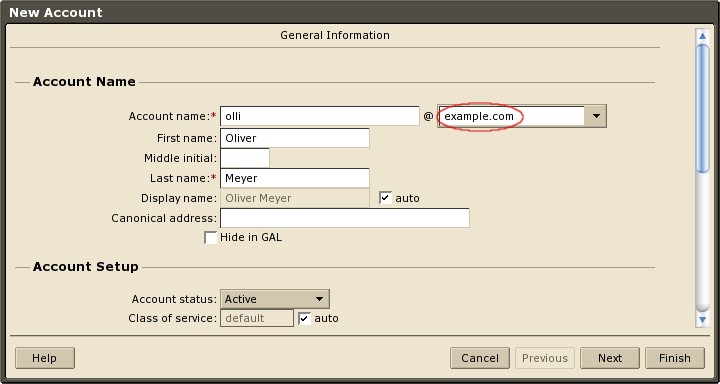
Task: Click the Next button
Action: pos(610,358)
